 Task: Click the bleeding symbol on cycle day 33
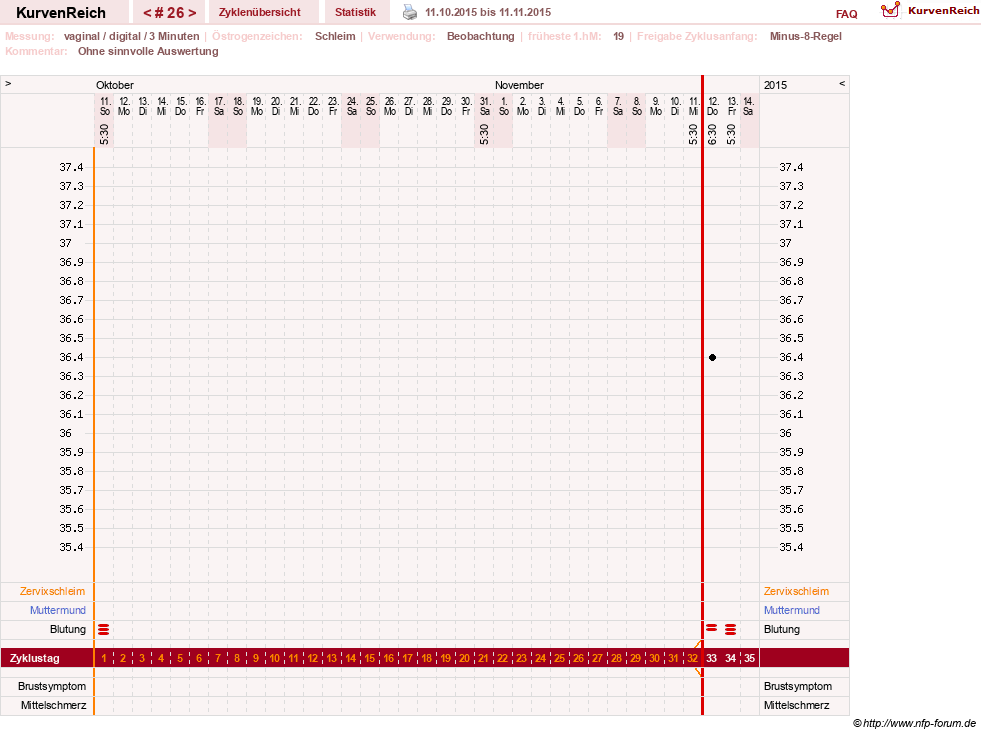point(711,627)
